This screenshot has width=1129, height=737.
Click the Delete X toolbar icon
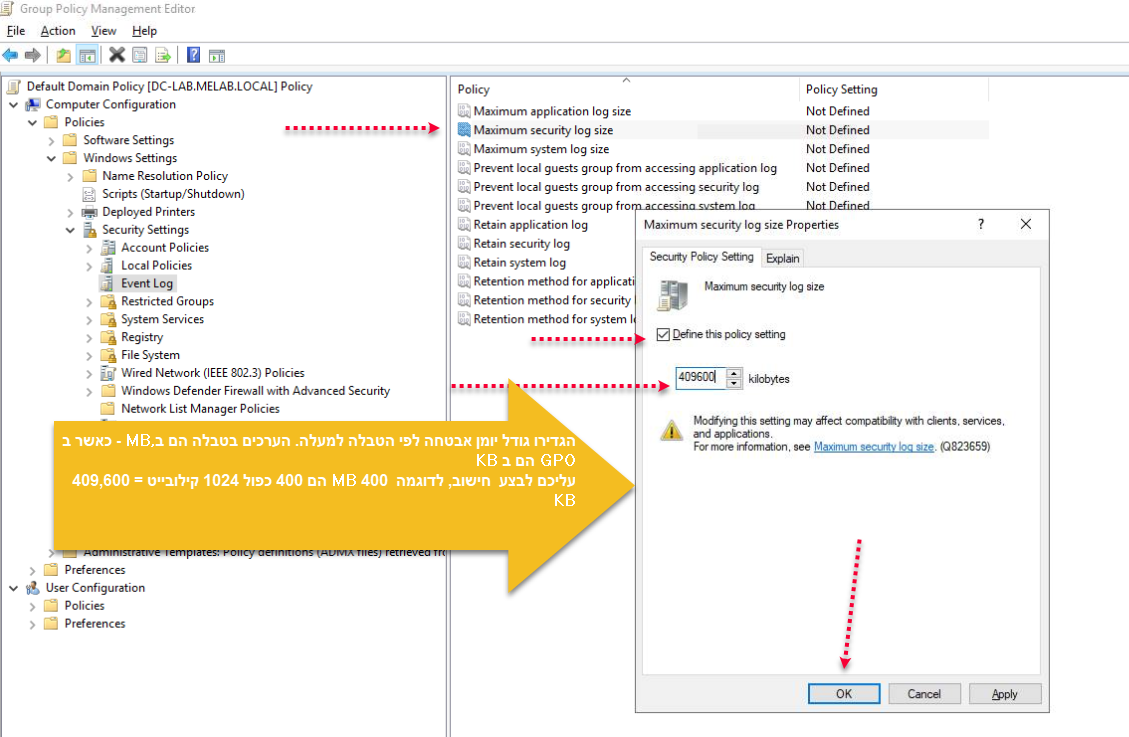tap(117, 55)
